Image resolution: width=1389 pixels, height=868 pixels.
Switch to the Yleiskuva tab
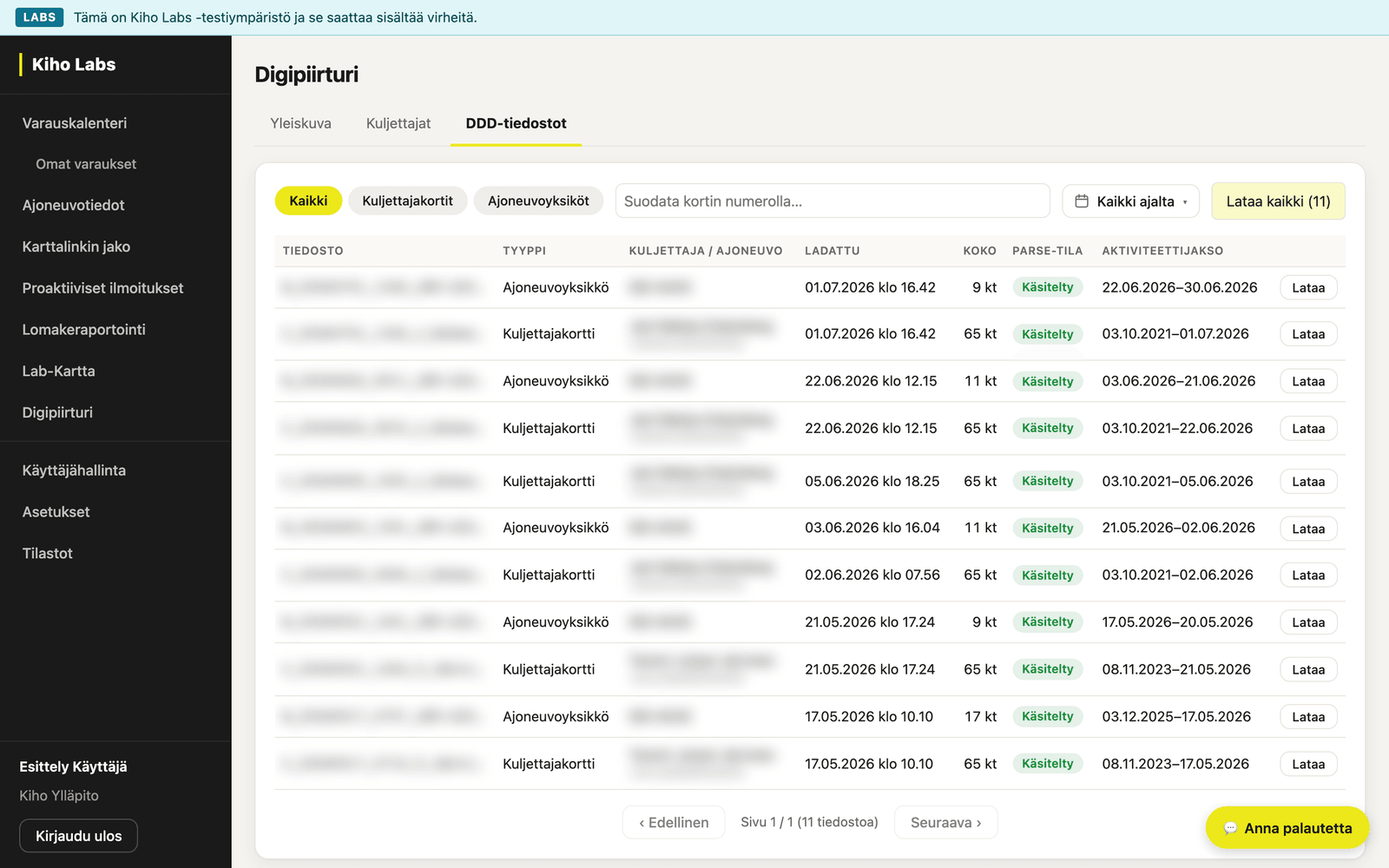300,123
